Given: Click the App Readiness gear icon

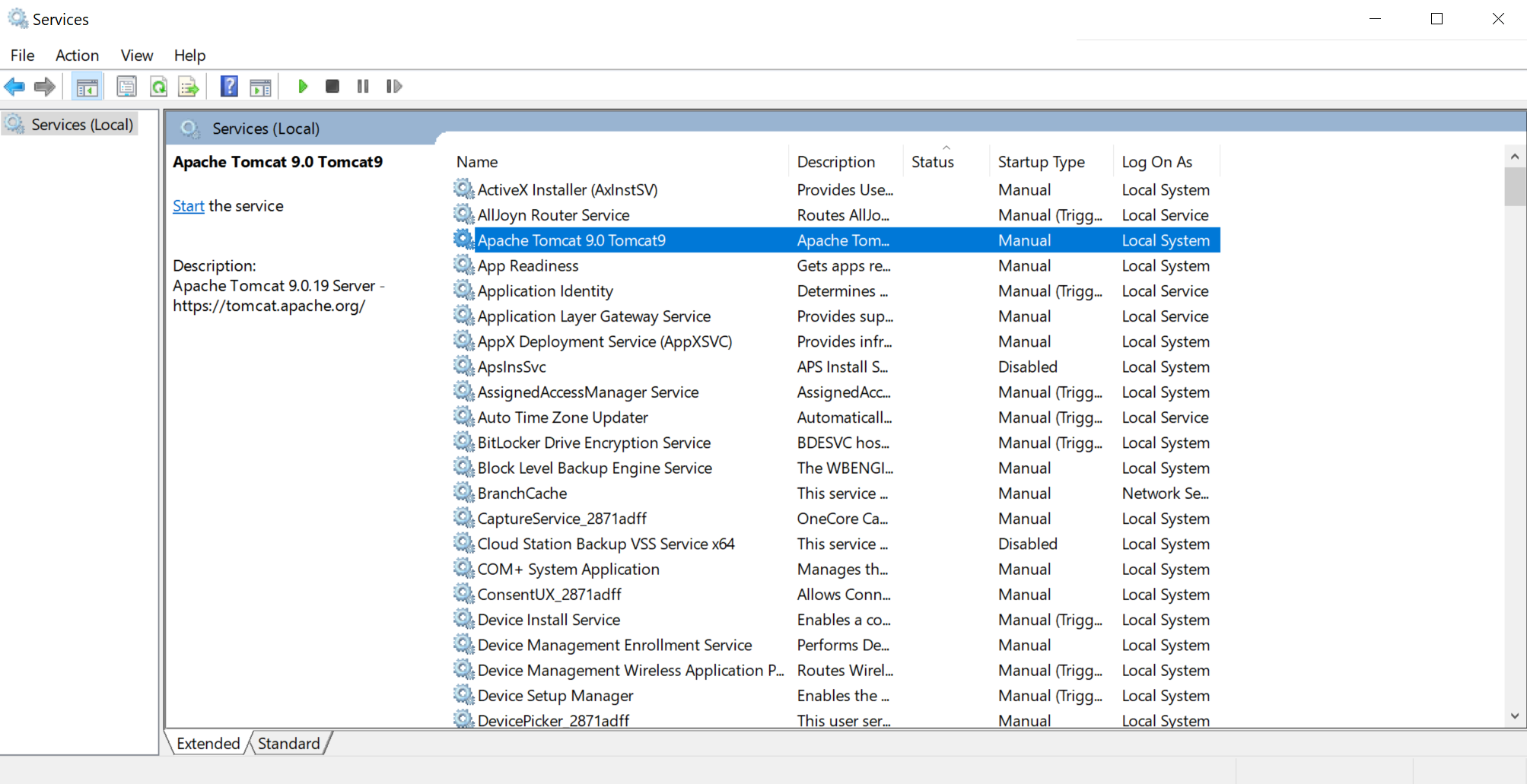Looking at the screenshot, I should click(x=463, y=265).
